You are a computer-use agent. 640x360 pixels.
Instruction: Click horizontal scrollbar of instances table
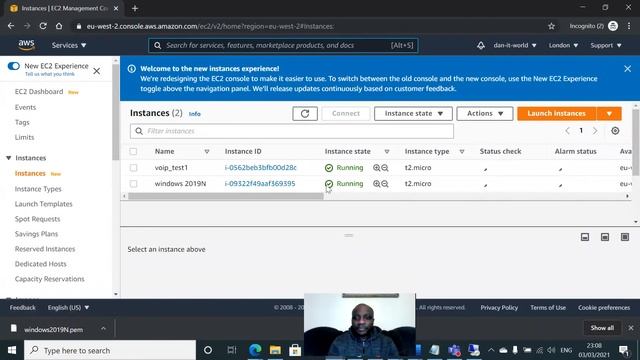click(226, 196)
